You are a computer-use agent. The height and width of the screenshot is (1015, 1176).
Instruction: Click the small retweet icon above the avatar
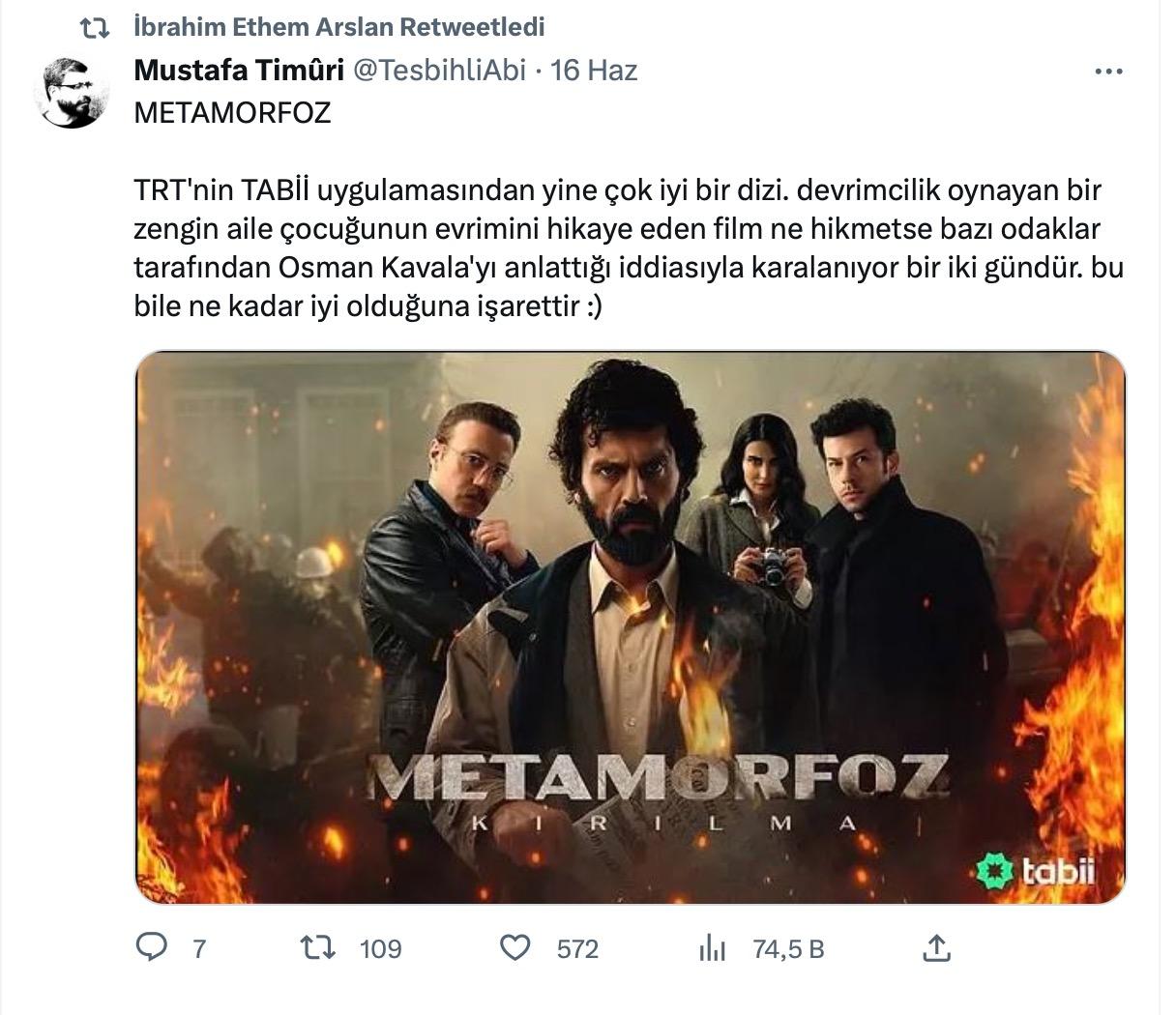click(94, 29)
